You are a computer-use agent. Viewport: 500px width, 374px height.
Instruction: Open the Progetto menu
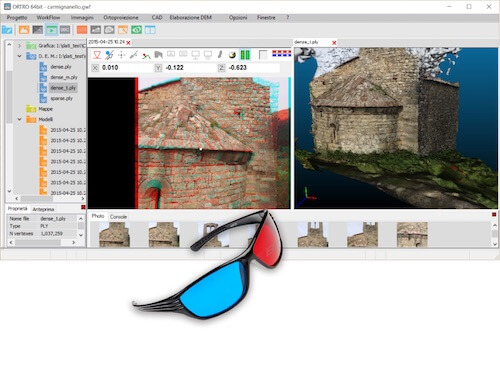pos(17,18)
